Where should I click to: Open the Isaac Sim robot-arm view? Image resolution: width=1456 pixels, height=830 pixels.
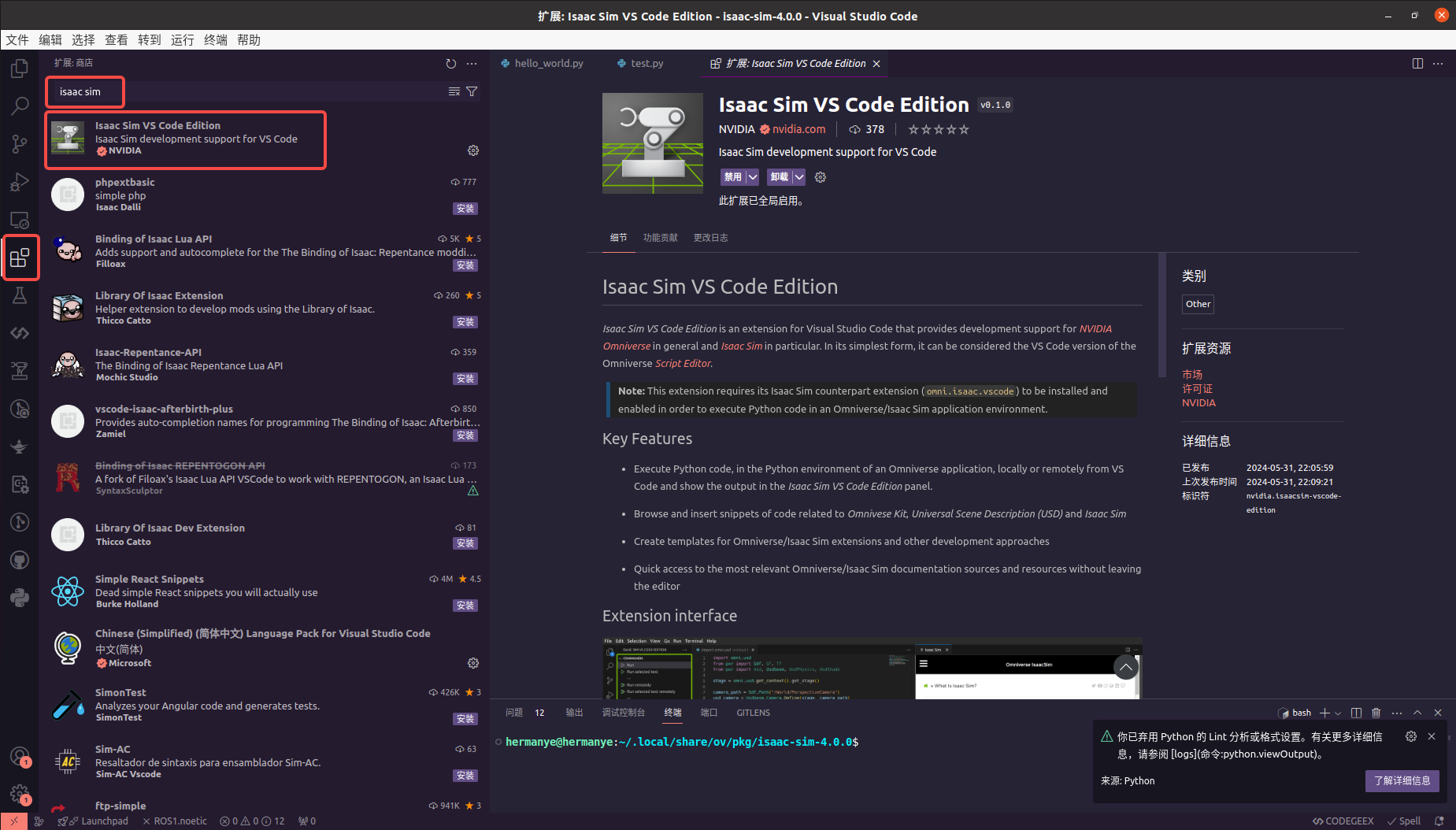pos(20,371)
